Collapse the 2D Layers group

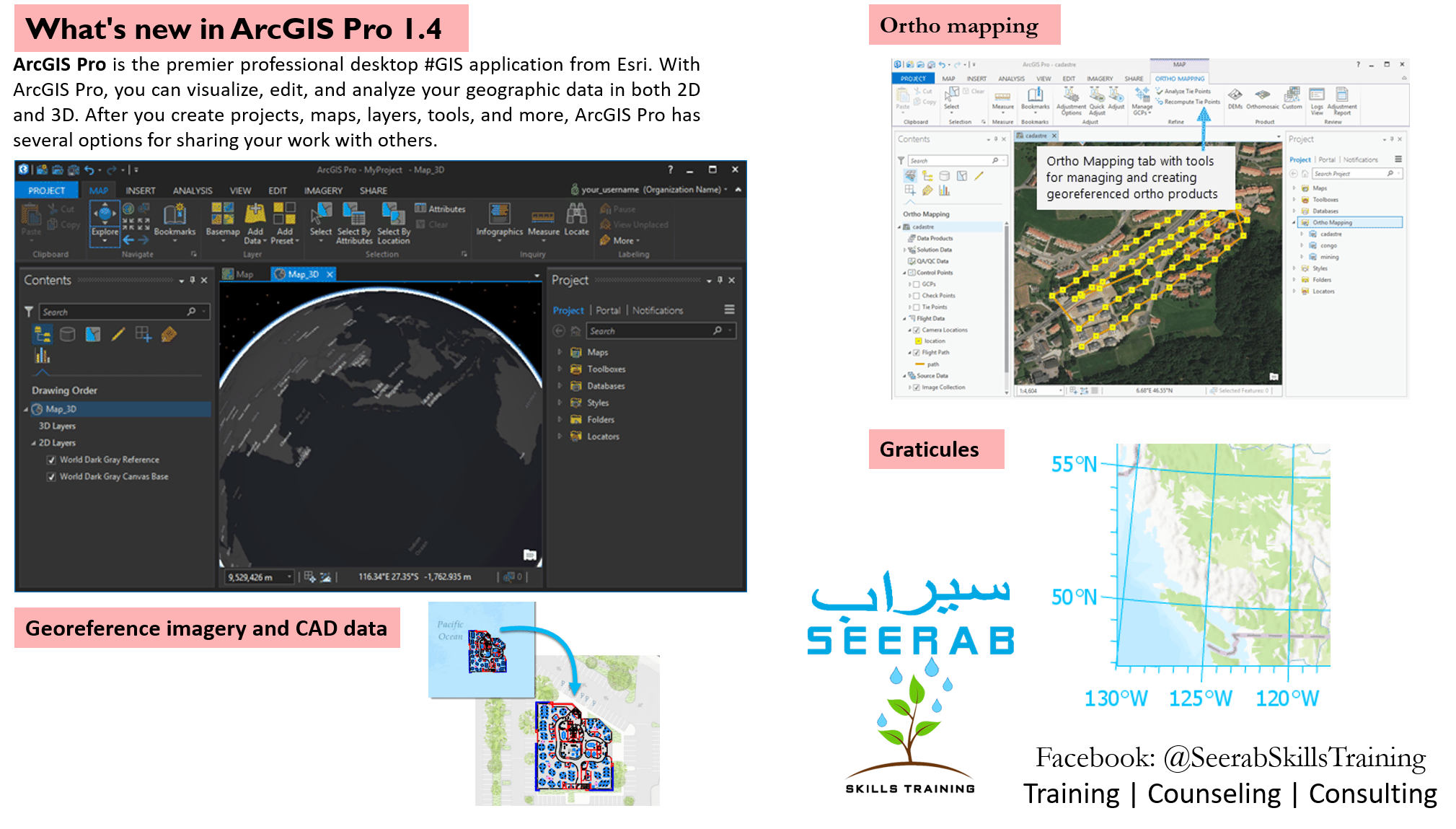click(x=33, y=443)
